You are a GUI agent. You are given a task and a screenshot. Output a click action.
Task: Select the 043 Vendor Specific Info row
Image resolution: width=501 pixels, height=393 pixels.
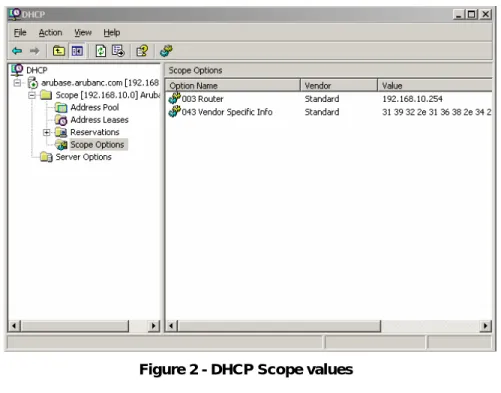(329, 112)
